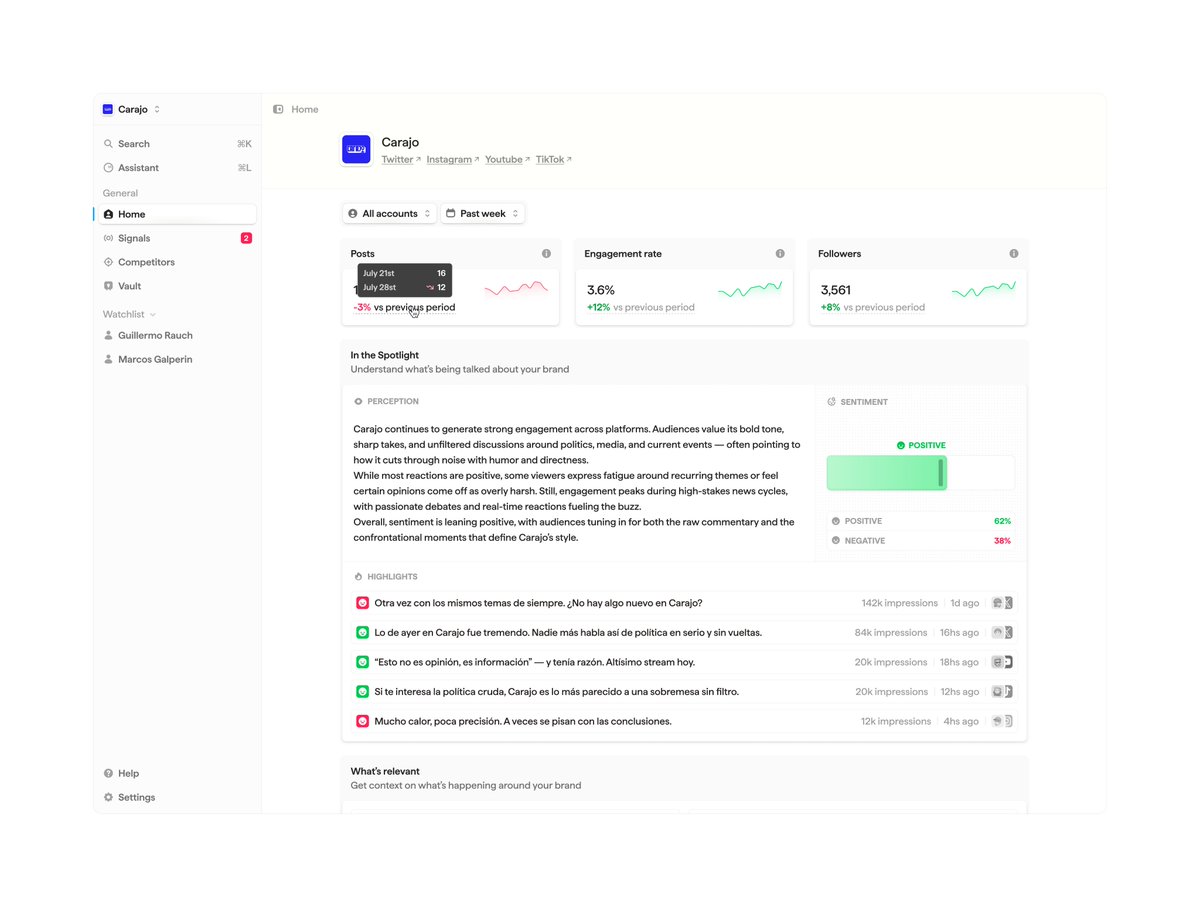The image size is (1200, 907).
Task: Click the Search magnifier icon in sidebar
Action: (x=108, y=144)
